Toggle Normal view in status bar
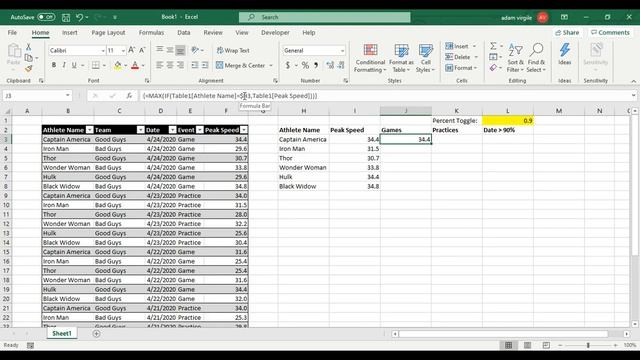 pos(508,345)
